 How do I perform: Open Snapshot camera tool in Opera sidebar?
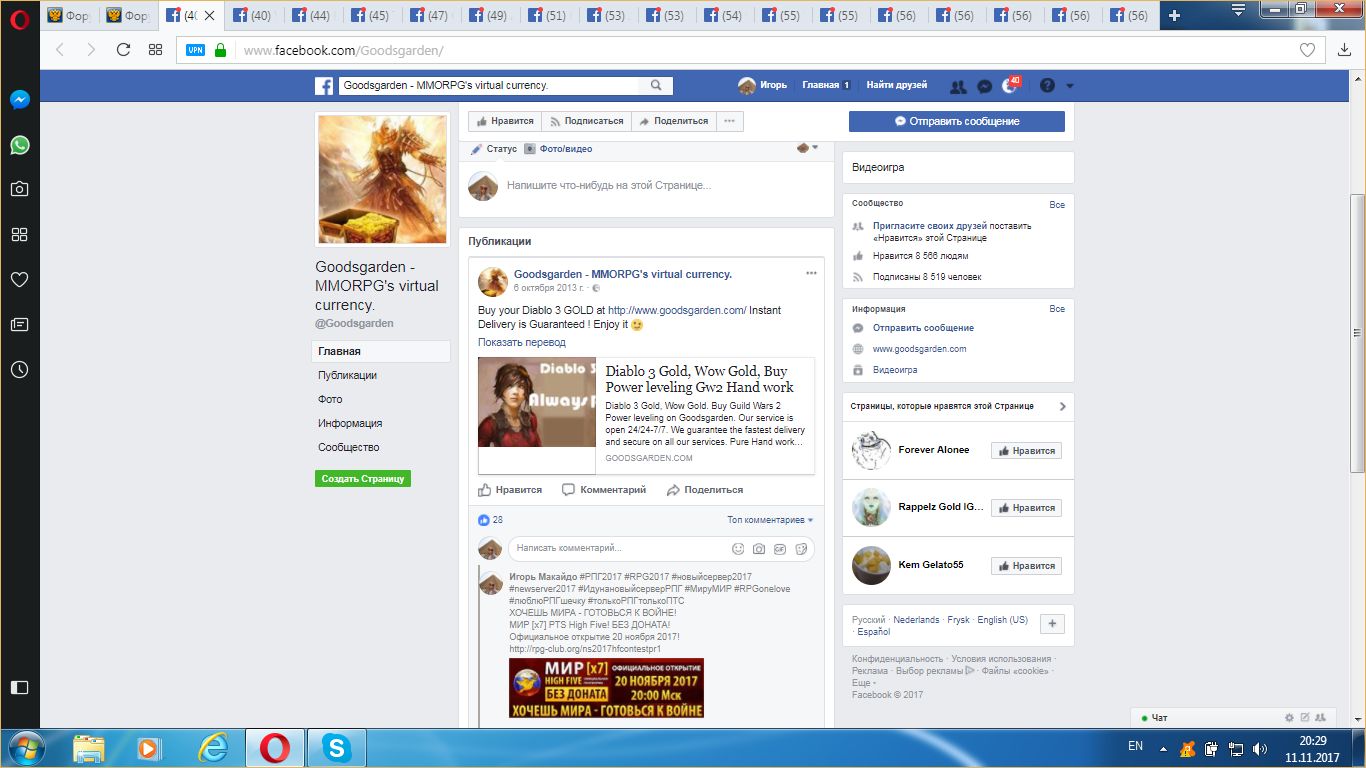pyautogui.click(x=19, y=189)
